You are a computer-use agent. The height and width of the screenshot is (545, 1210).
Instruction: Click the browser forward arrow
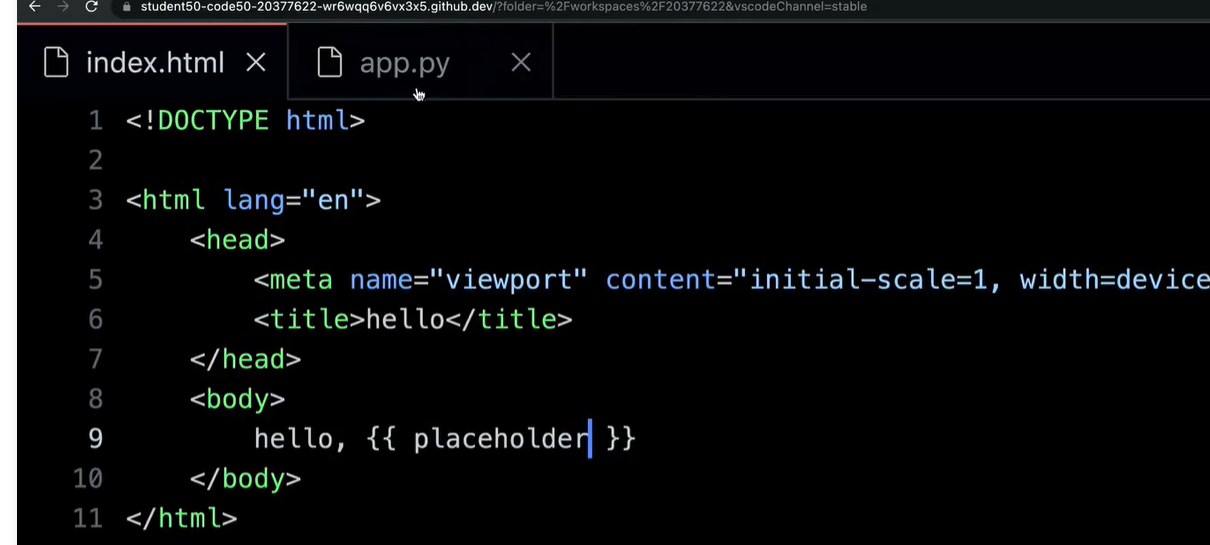[62, 7]
